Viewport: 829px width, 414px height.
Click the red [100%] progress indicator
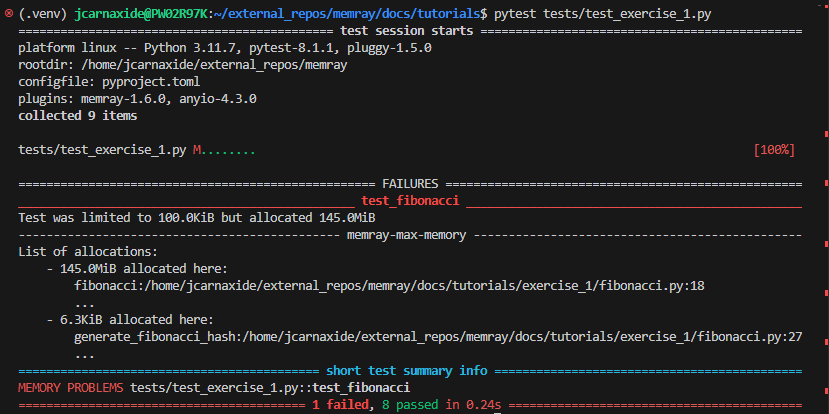tap(774, 149)
